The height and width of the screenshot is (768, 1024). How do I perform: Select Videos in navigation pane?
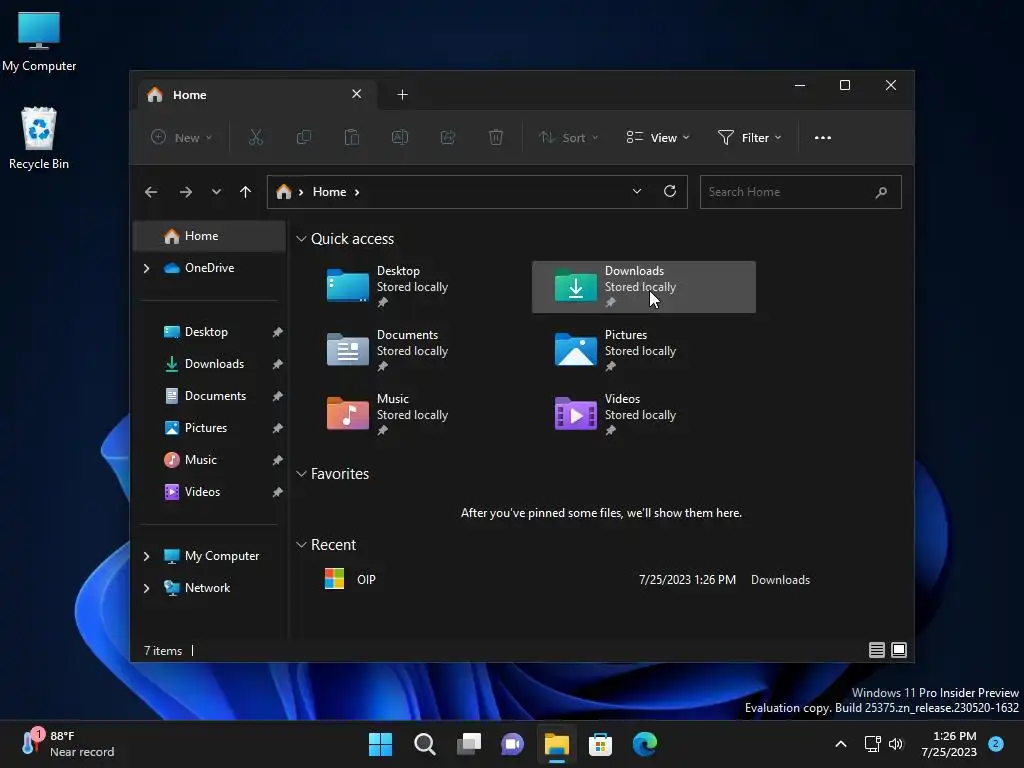(209, 492)
